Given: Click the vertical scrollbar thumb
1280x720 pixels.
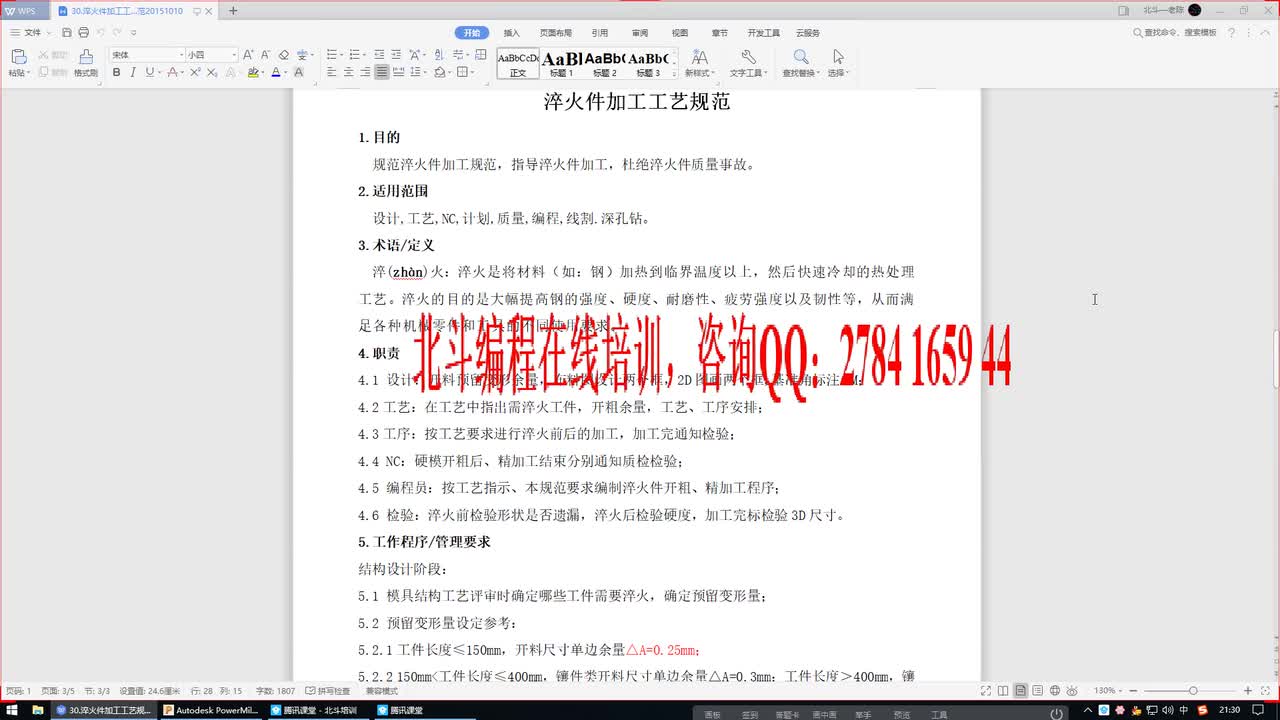Looking at the screenshot, I should 1275,357.
